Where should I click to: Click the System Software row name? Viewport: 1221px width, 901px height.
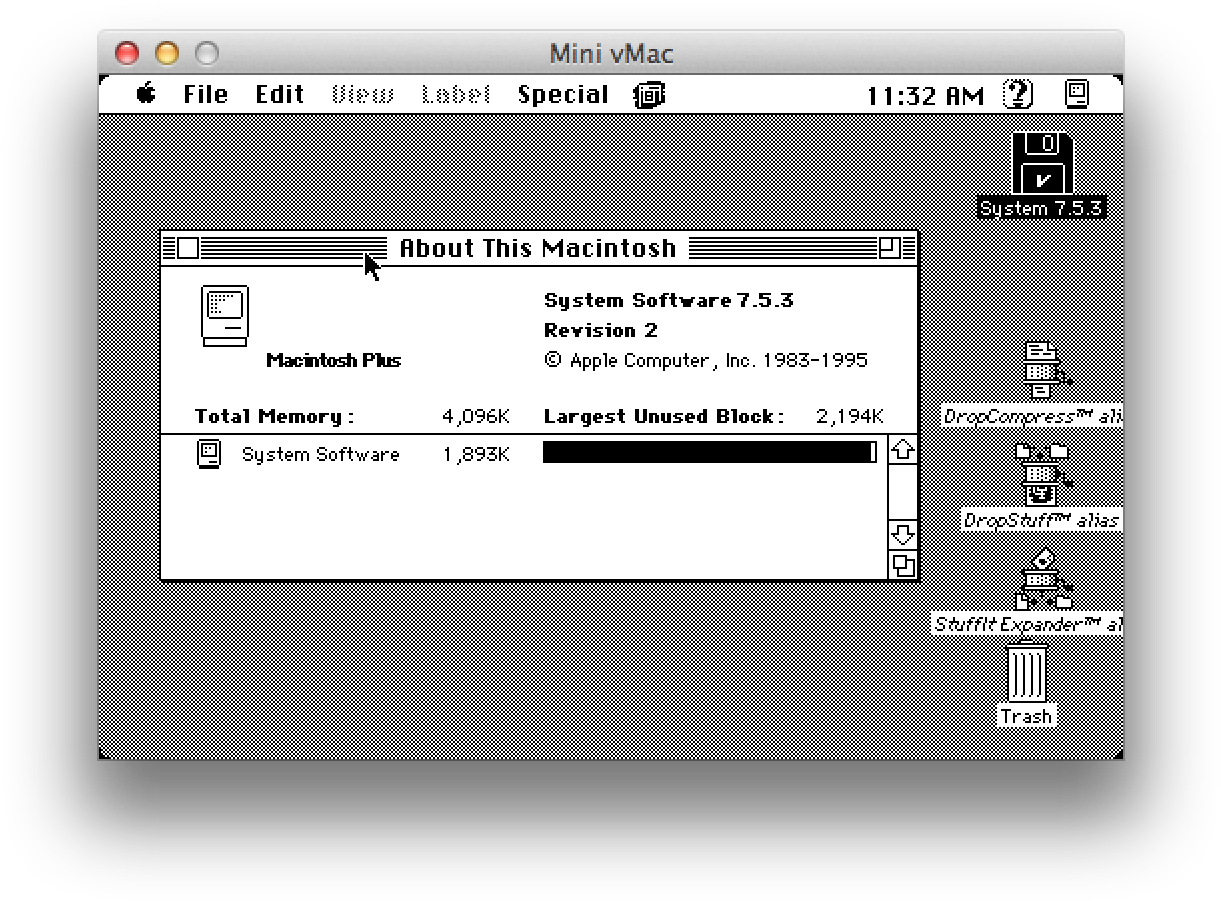320,454
